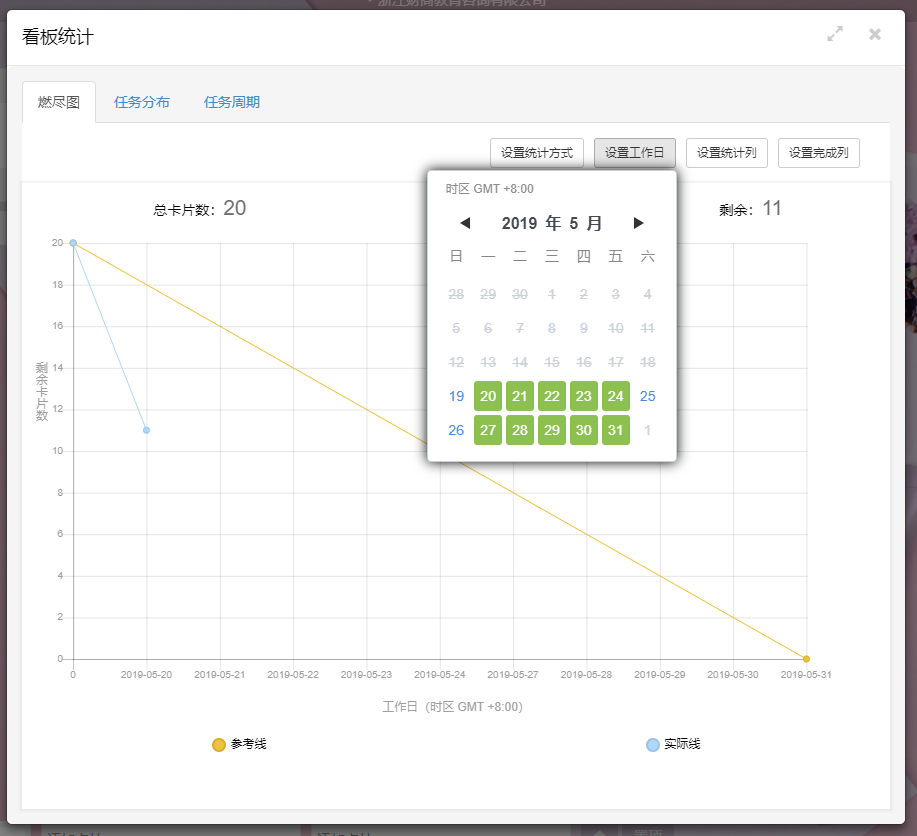Click the x-axis label 2019-05-27

513,675
